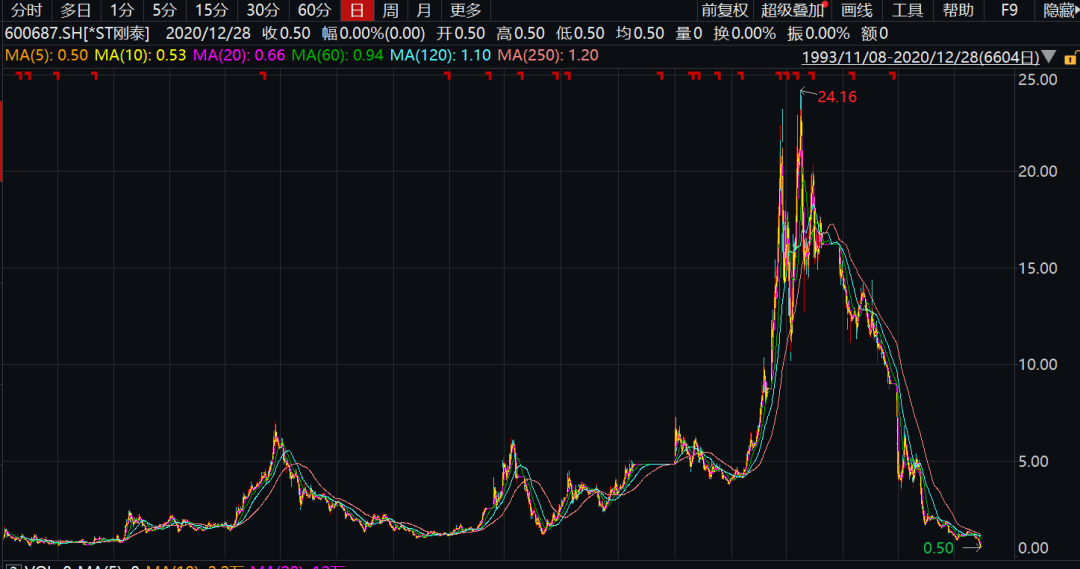Click the leftmost red event marker on chart
This screenshot has width=1080, height=569.
tap(19, 75)
